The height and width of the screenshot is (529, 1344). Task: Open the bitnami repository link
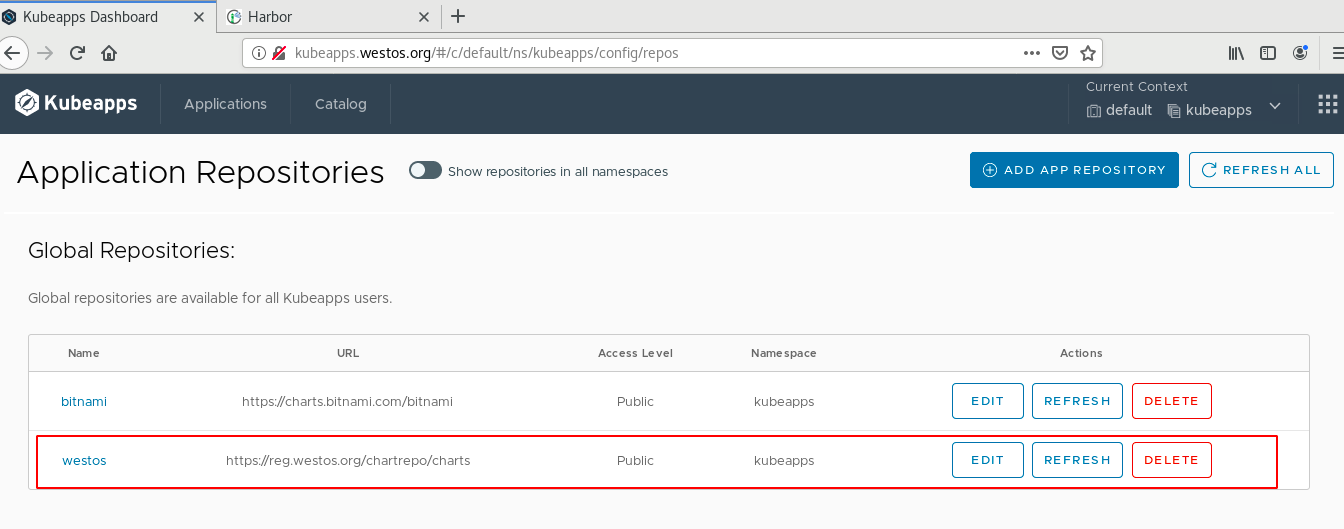84,401
